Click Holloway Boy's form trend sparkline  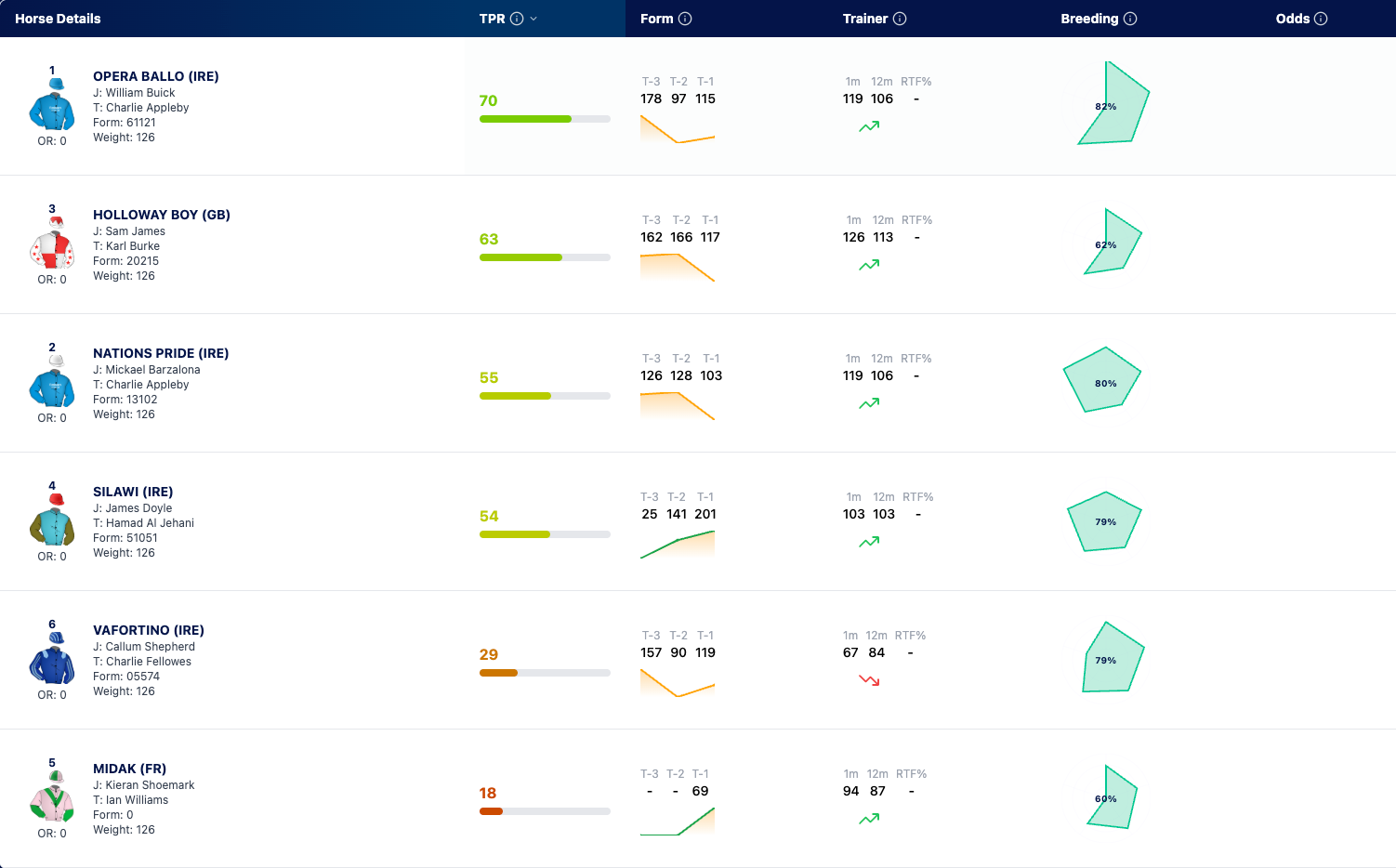(678, 267)
